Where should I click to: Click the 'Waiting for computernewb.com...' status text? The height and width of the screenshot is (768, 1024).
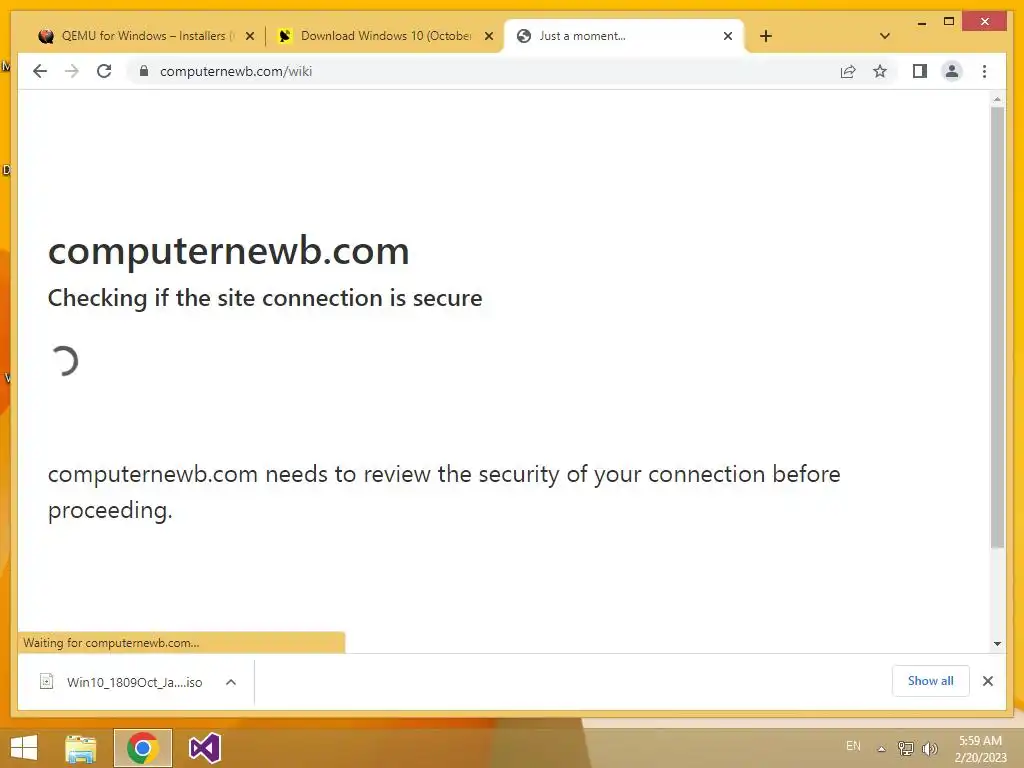click(x=111, y=643)
